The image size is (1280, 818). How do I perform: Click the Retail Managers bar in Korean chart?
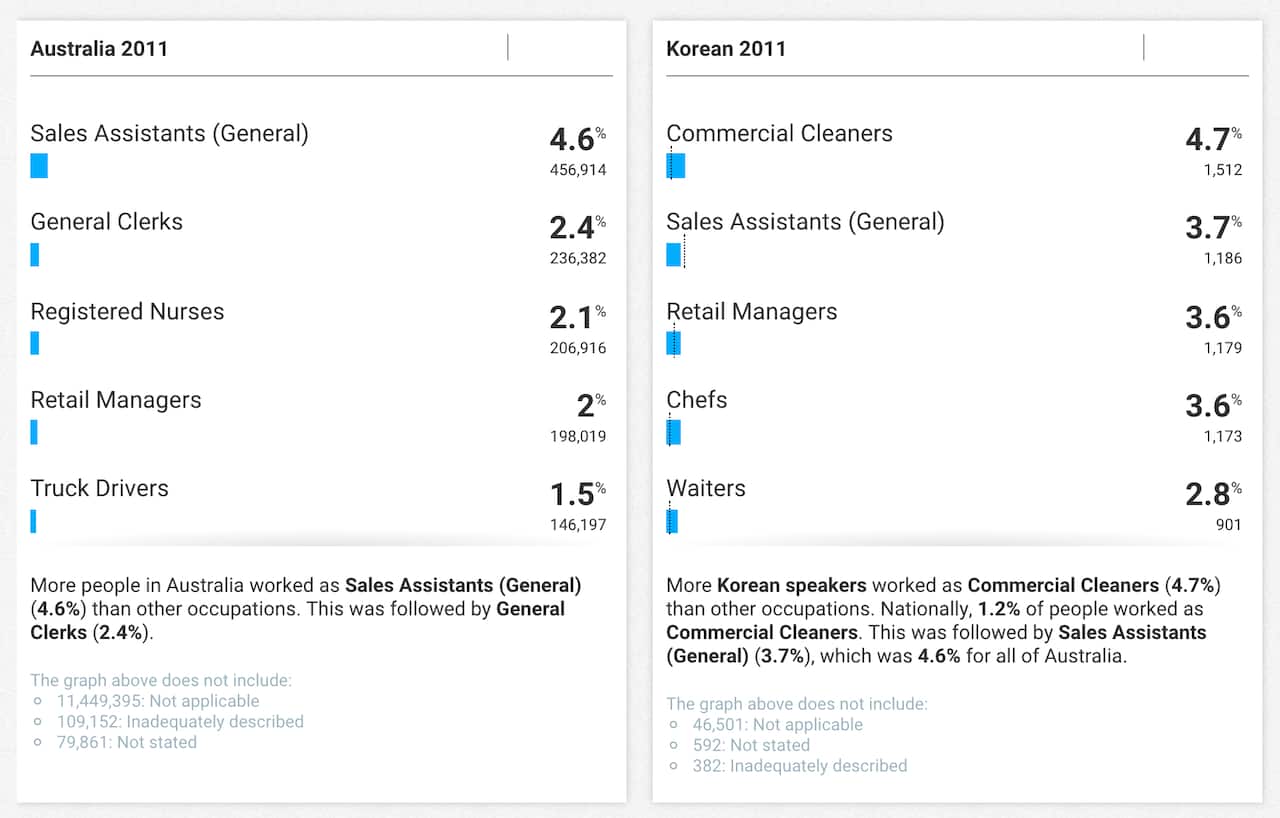click(x=673, y=343)
